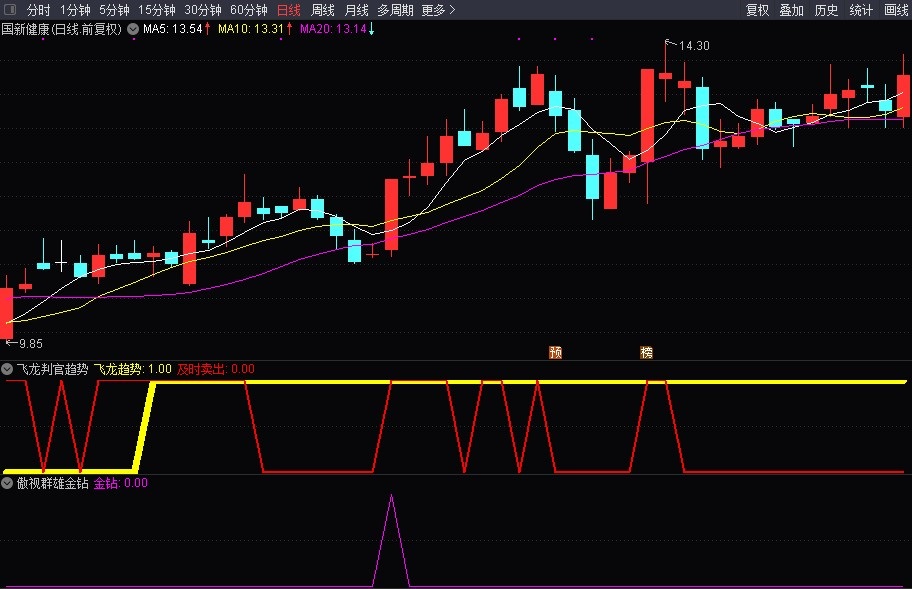The width and height of the screenshot is (912, 589).
Task: Click the 榜 ranking marker icon
Action: point(646,352)
